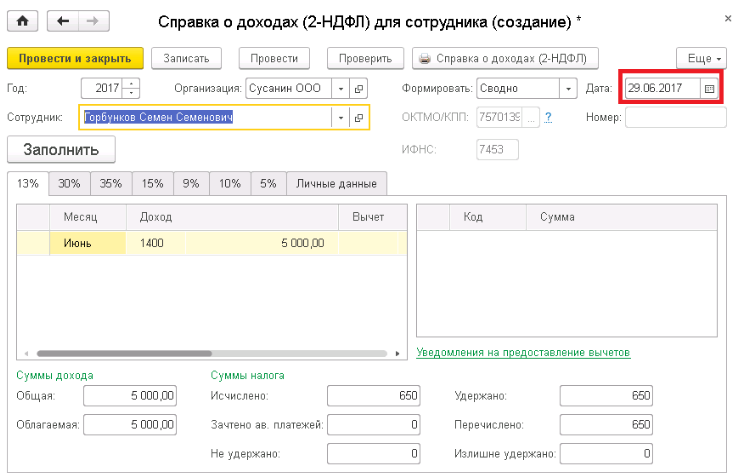Click the Провести button

274,58
